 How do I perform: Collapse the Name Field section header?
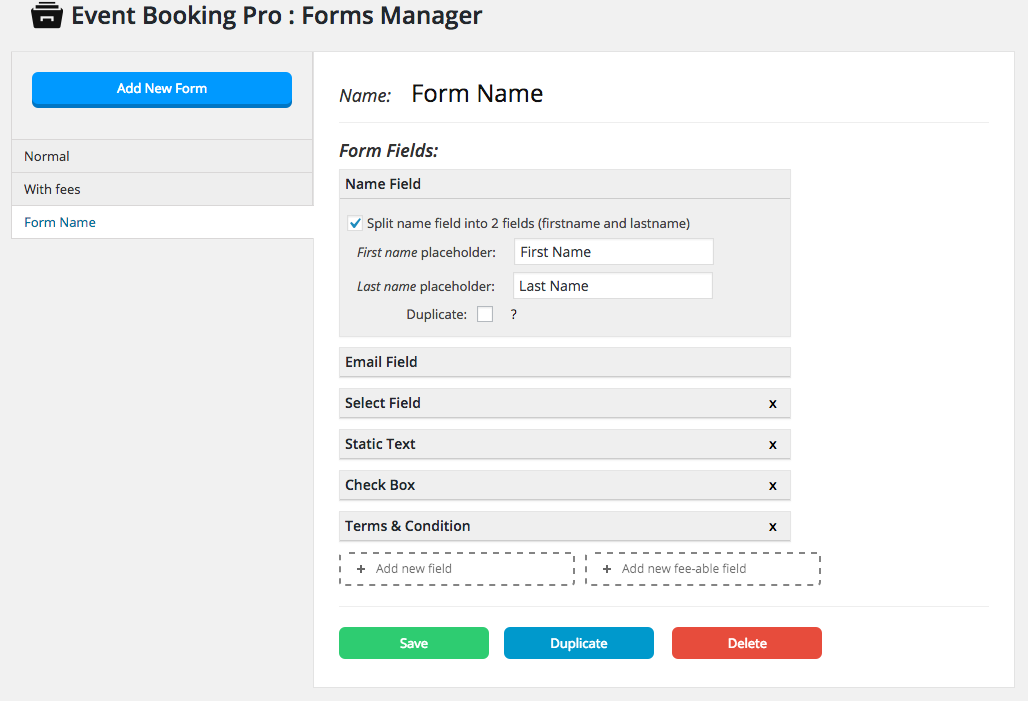pos(564,184)
